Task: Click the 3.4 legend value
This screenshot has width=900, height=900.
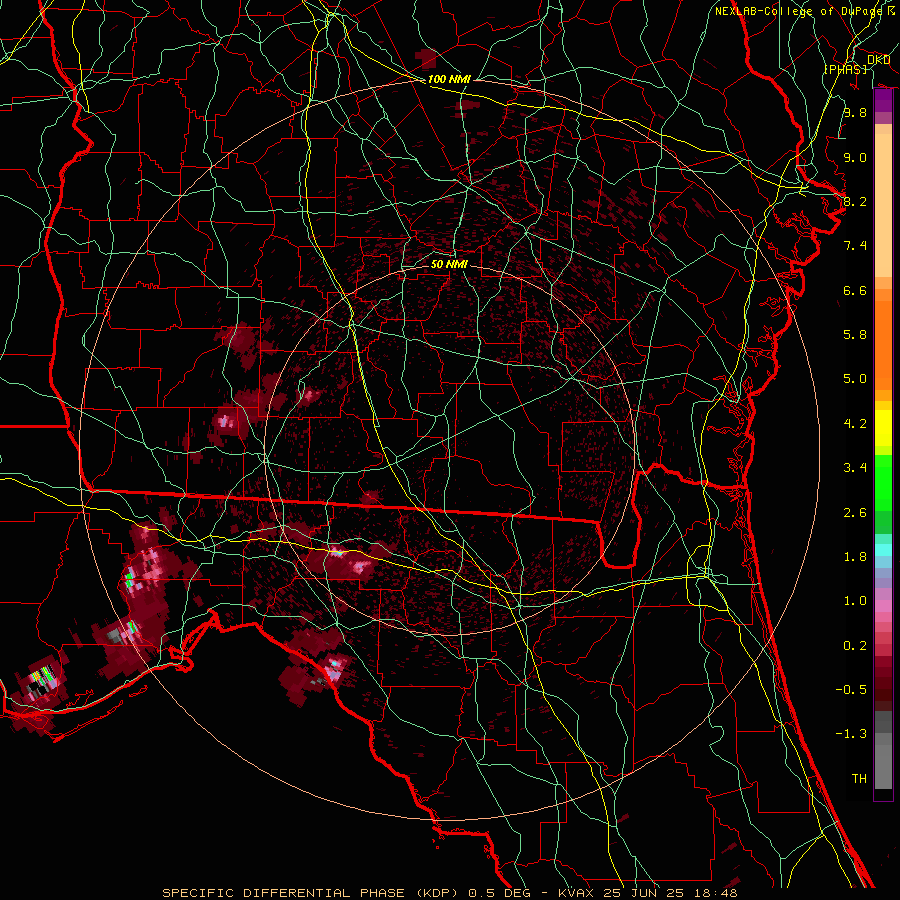Action: point(855,468)
